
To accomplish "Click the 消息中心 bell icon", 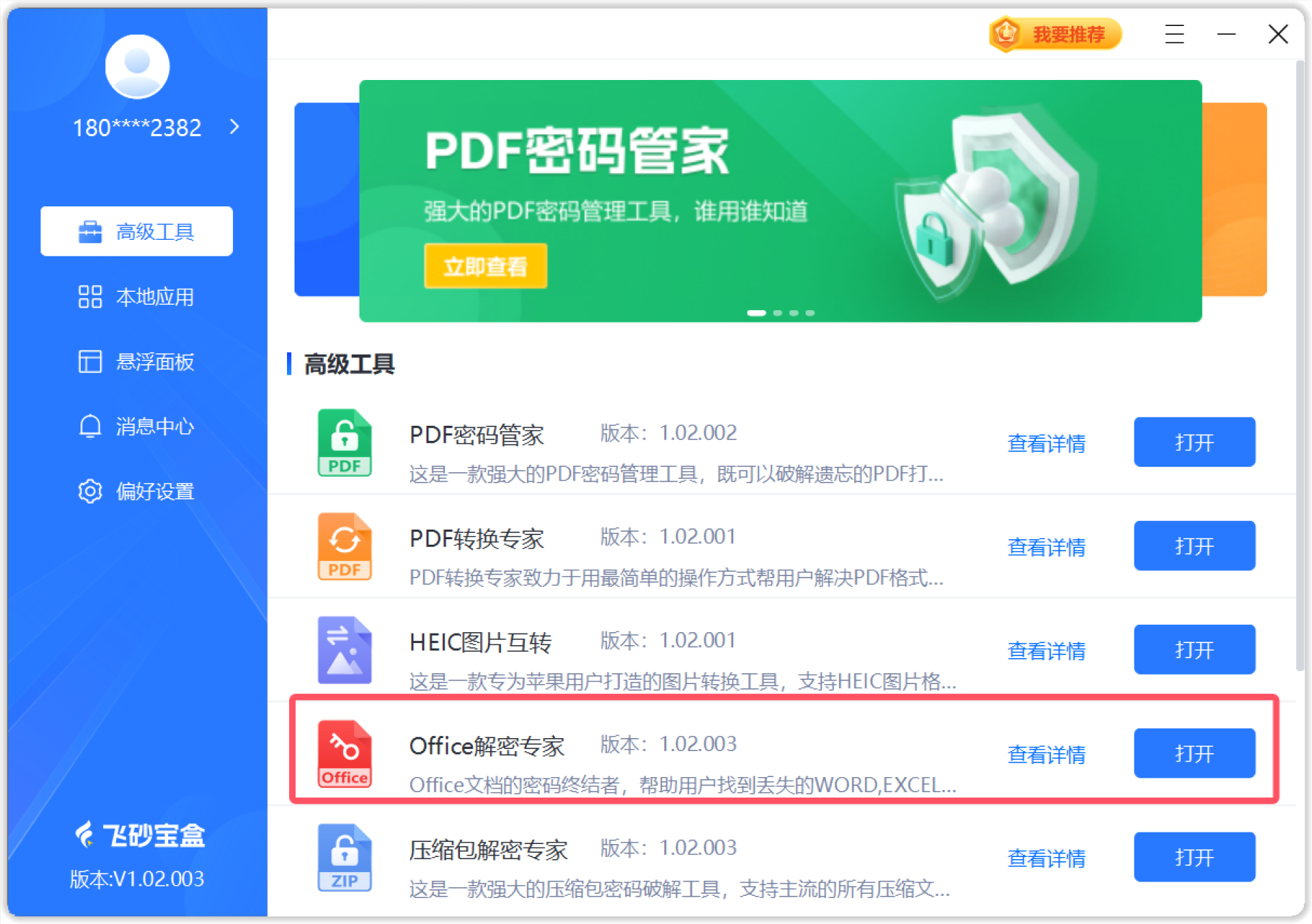I will point(90,426).
